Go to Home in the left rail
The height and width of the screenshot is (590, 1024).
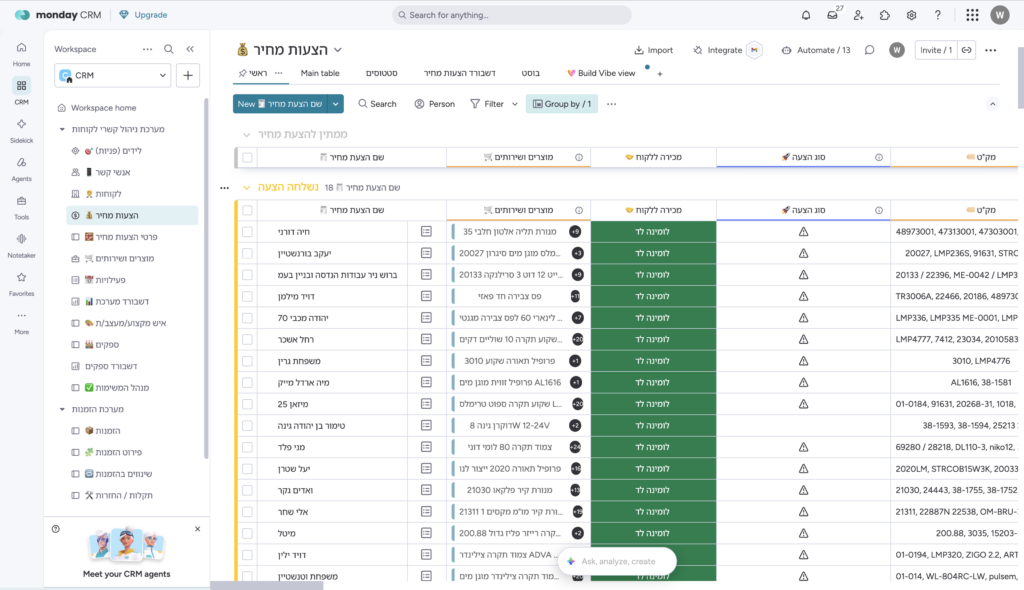tap(22, 54)
